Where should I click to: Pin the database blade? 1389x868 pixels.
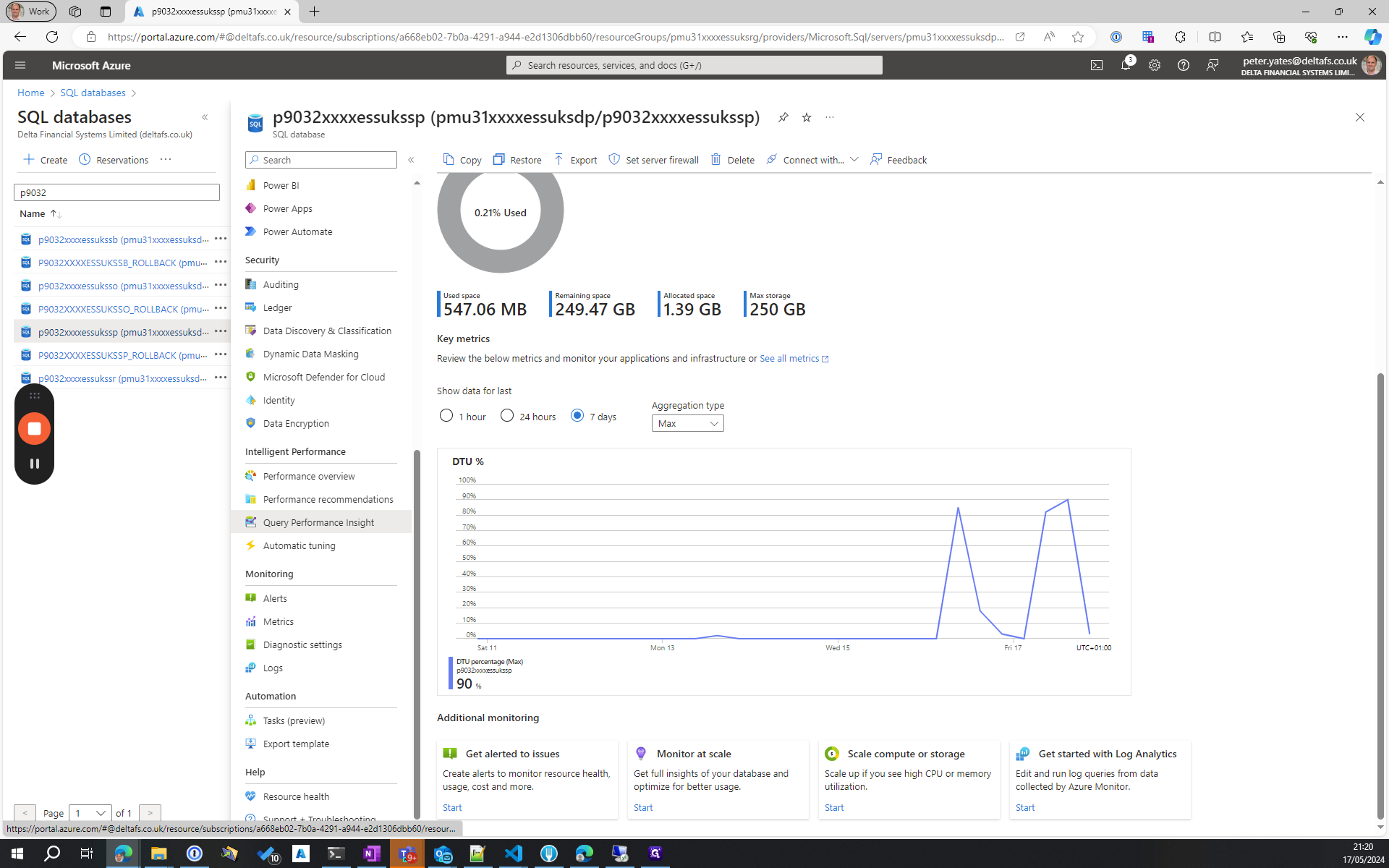tap(783, 117)
